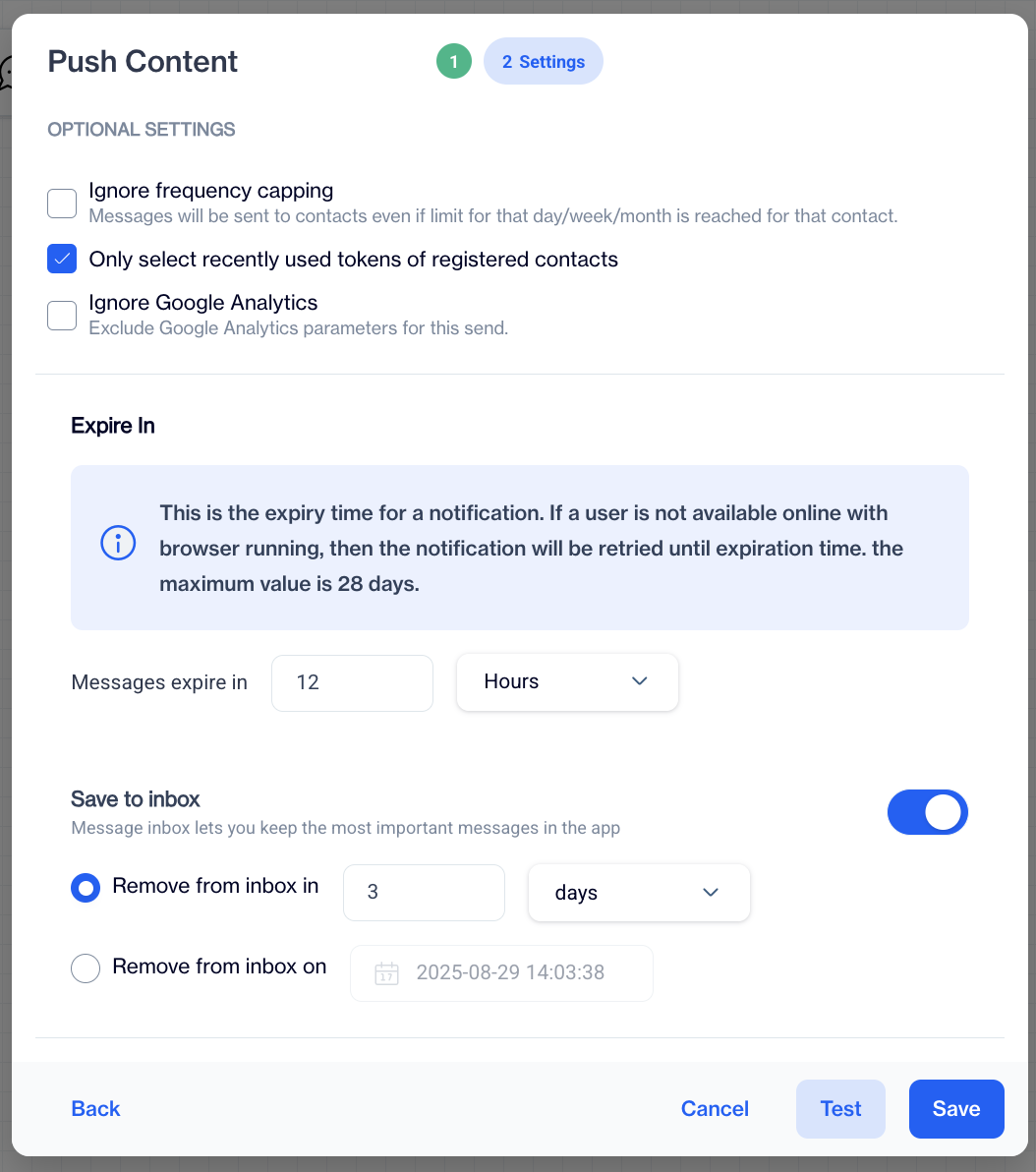
Task: Click the calendar icon in date field
Action: 386,973
